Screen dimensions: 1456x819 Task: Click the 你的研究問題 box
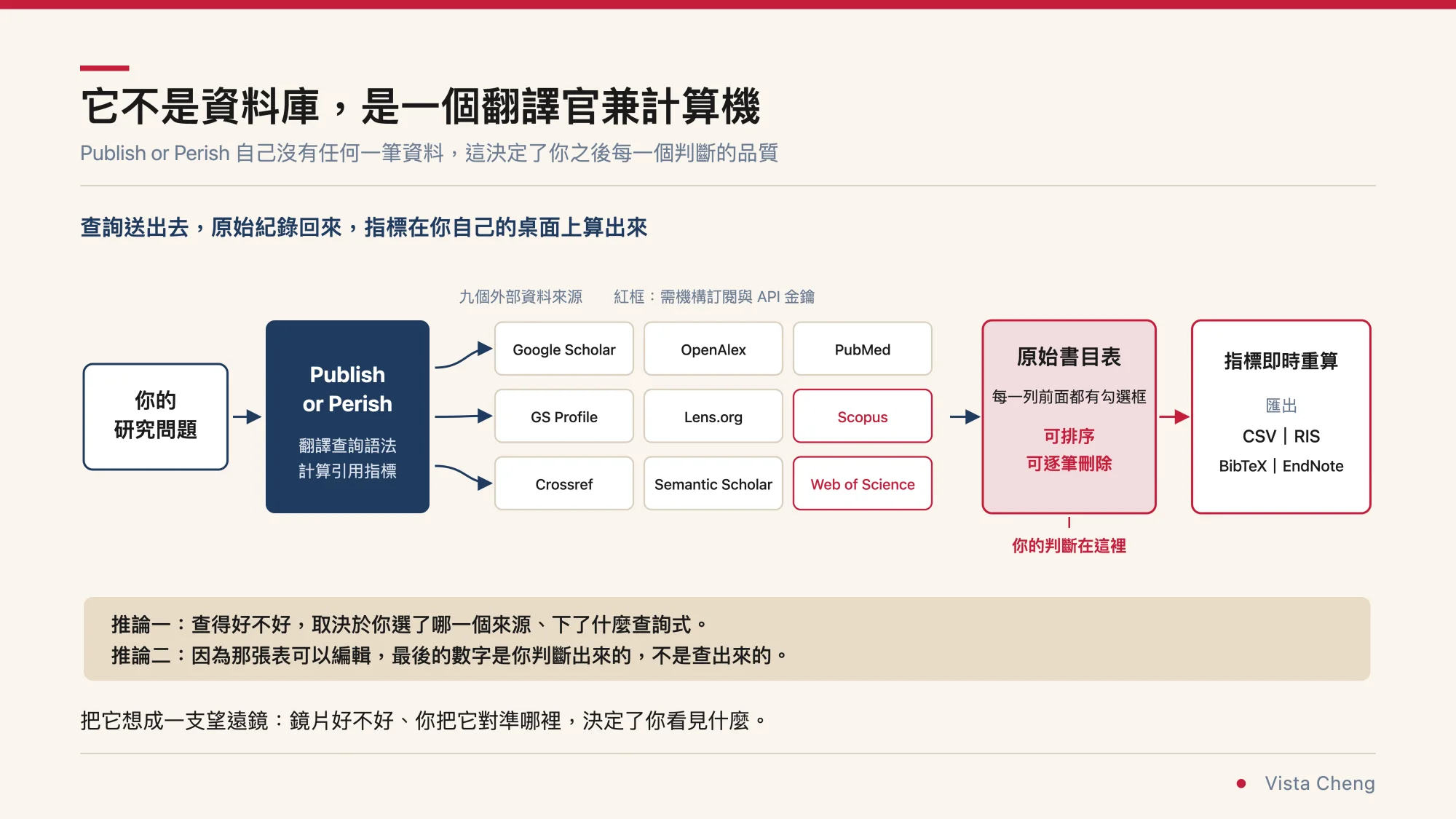(x=156, y=416)
